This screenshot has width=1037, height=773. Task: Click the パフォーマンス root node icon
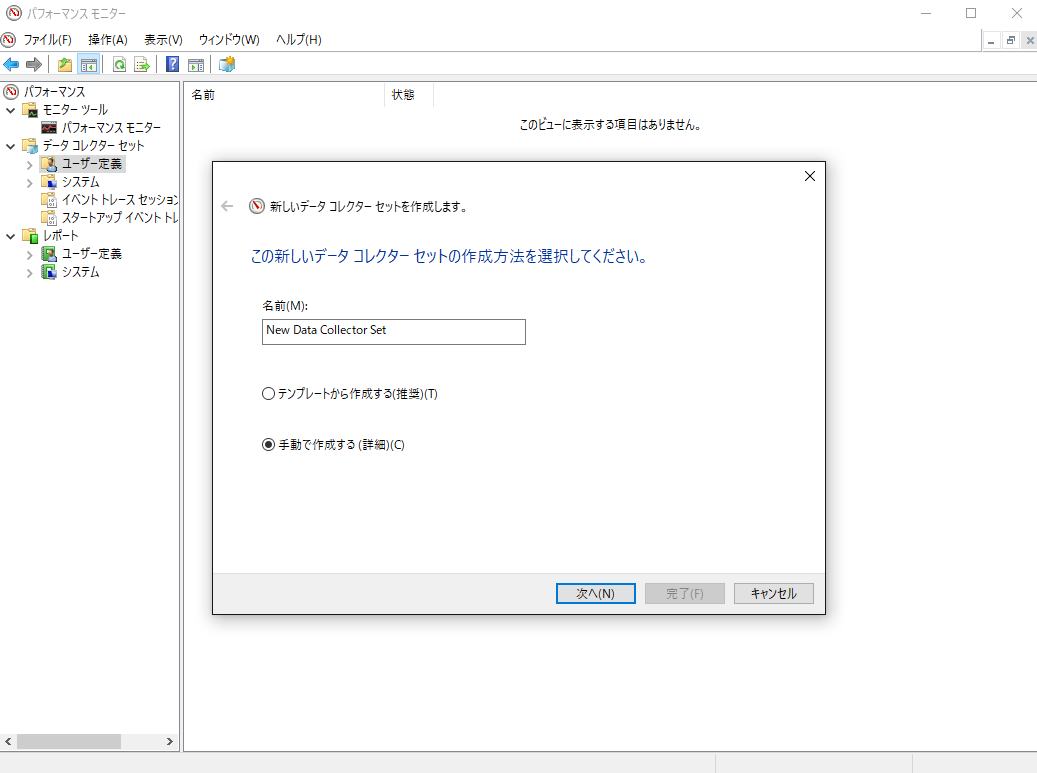click(x=11, y=91)
